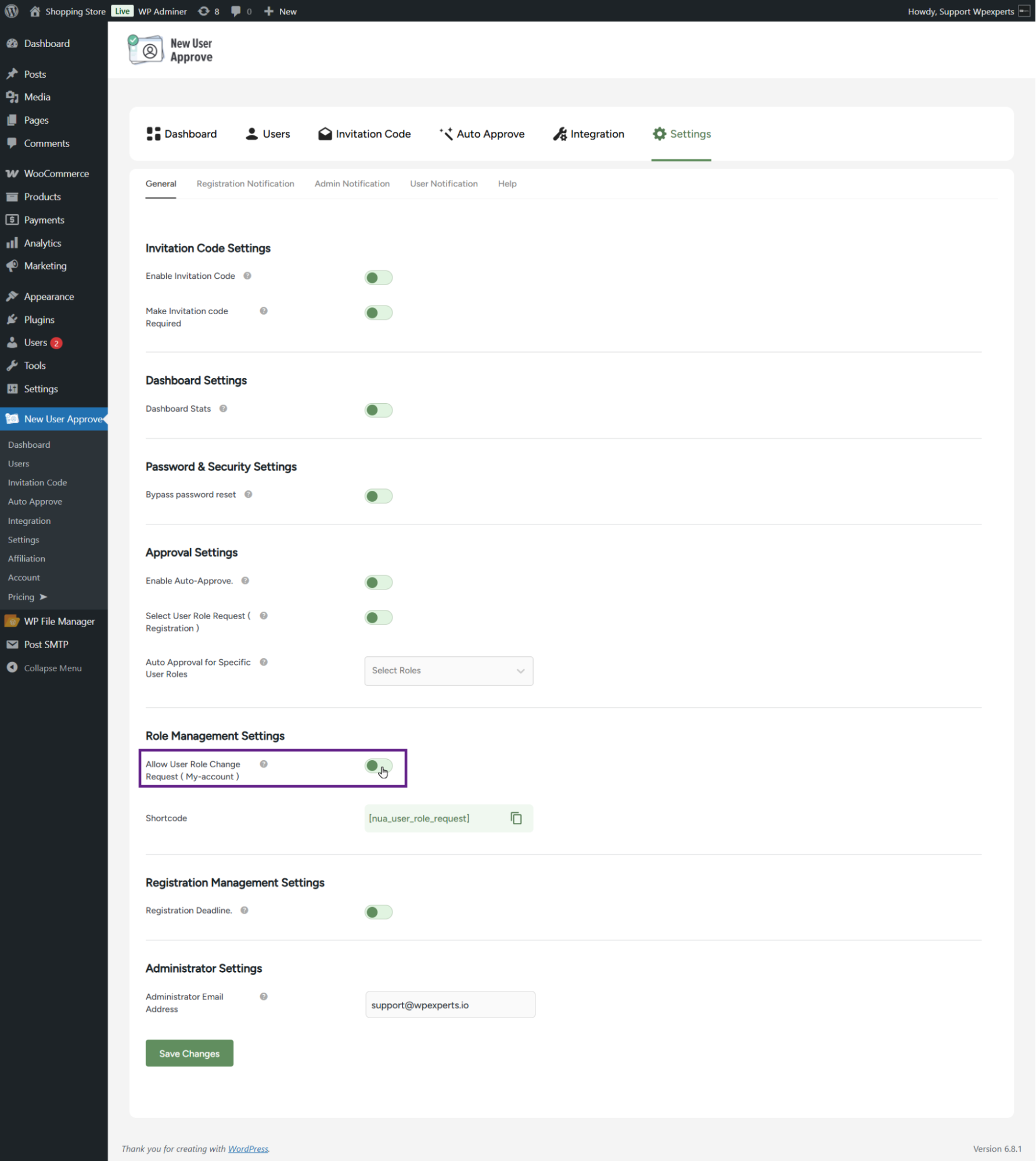Click help icon next to Dashboard Stats
Image resolution: width=1036 pixels, height=1161 pixels.
(x=223, y=409)
